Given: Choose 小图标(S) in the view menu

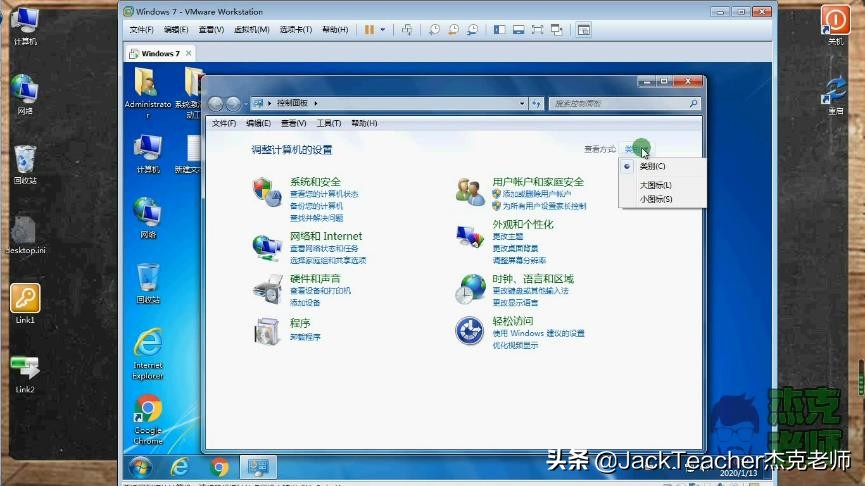Looking at the screenshot, I should click(x=656, y=199).
